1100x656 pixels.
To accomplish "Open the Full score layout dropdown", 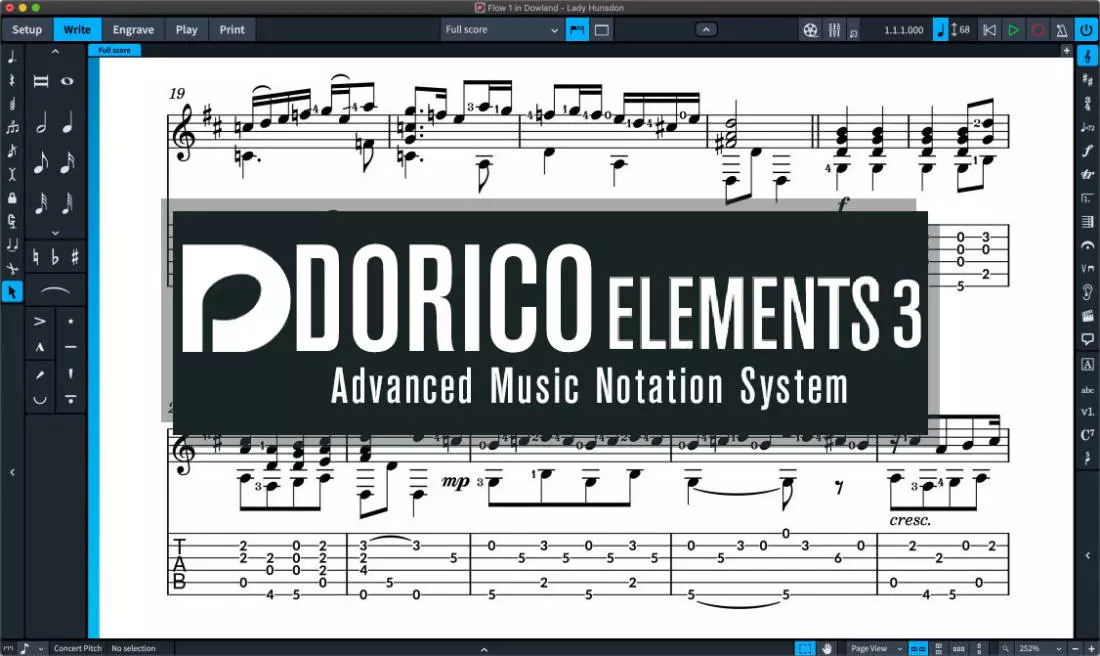I will pos(502,29).
